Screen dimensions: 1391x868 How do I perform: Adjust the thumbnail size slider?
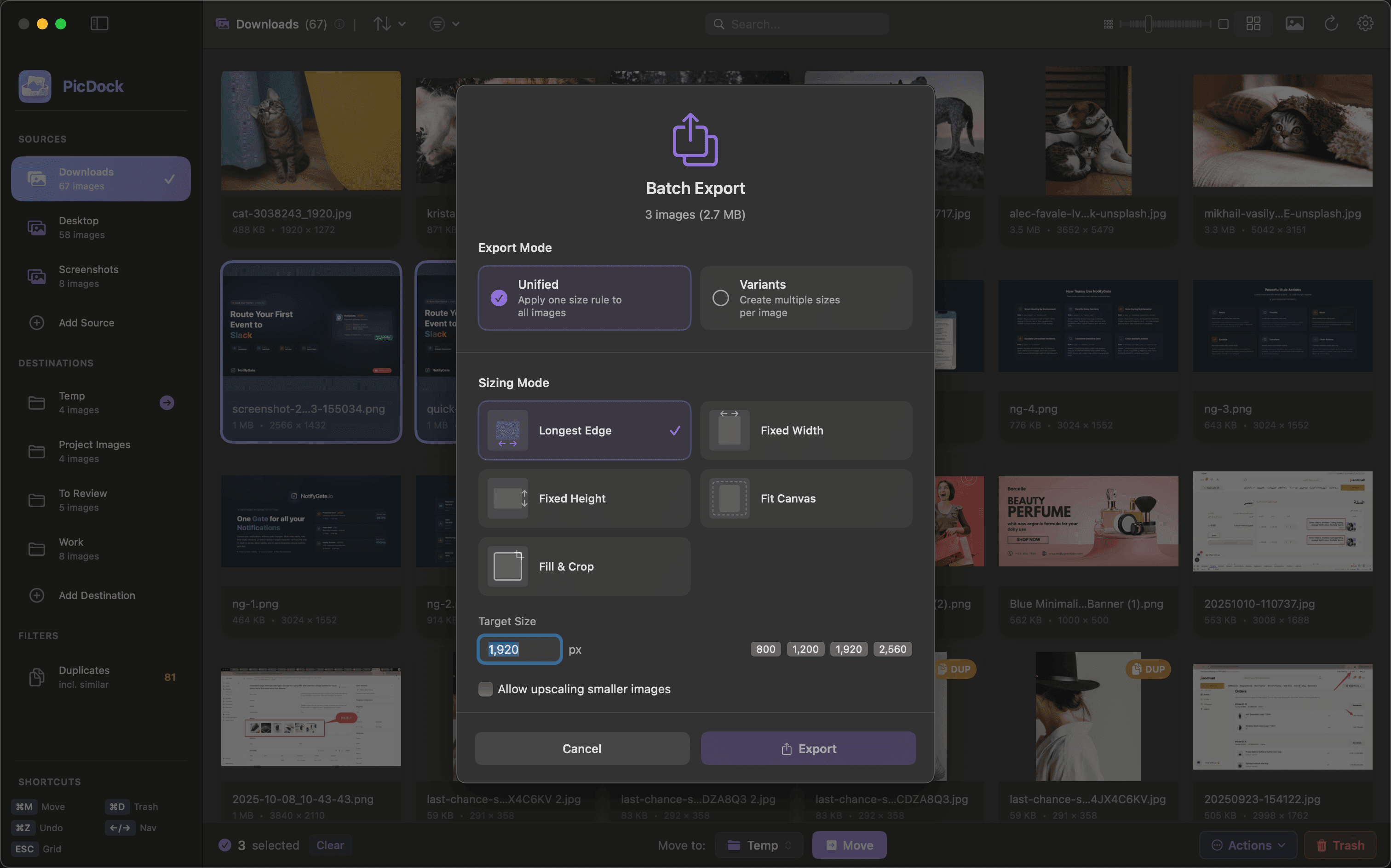pyautogui.click(x=1149, y=24)
